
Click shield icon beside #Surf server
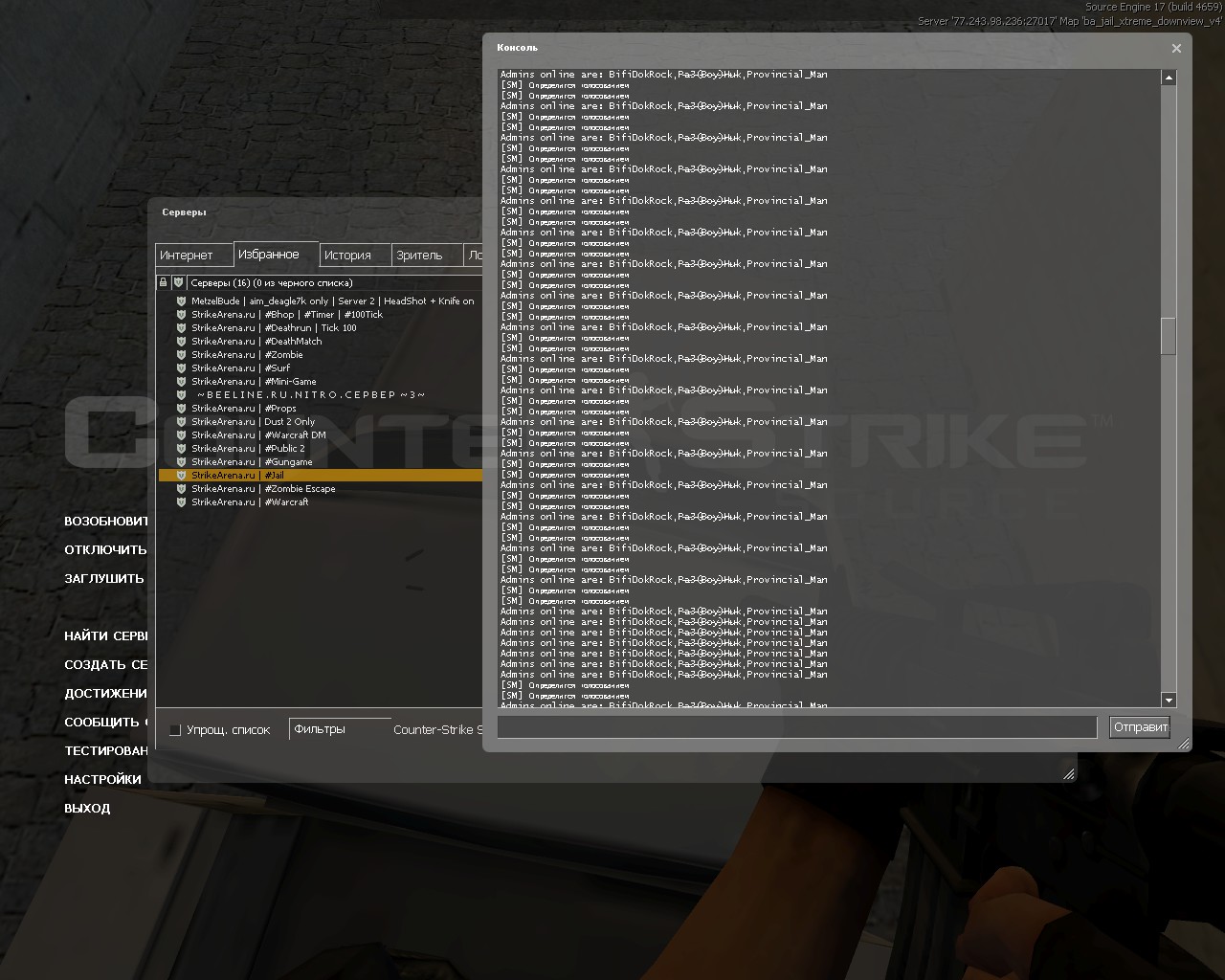pyautogui.click(x=181, y=368)
